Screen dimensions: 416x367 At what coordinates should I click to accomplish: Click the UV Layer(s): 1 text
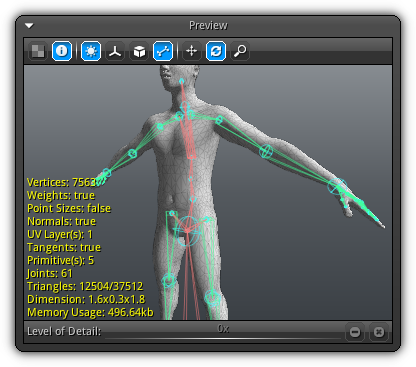(60, 234)
